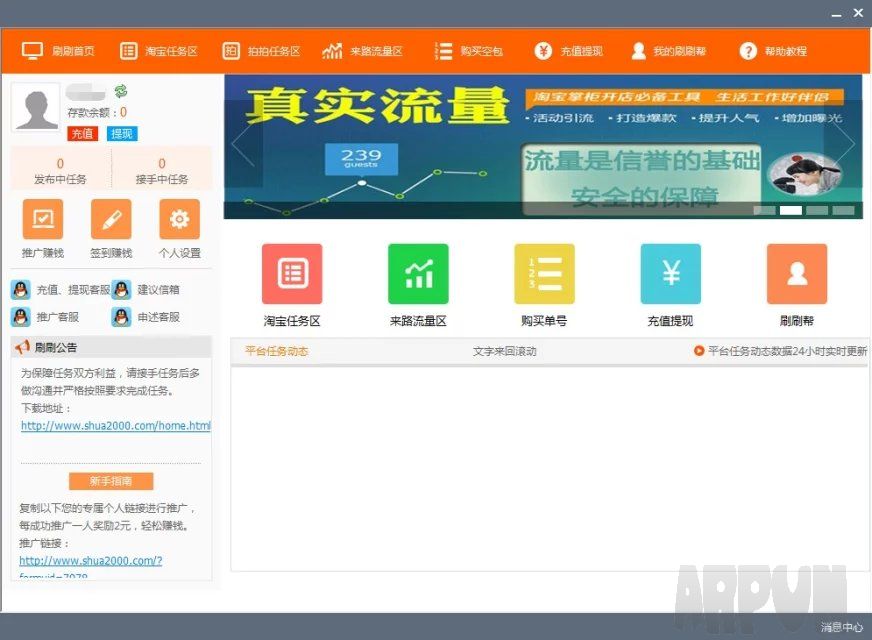This screenshot has width=872, height=640.
Task: Click banner's left arrow for previous slide
Action: point(241,145)
